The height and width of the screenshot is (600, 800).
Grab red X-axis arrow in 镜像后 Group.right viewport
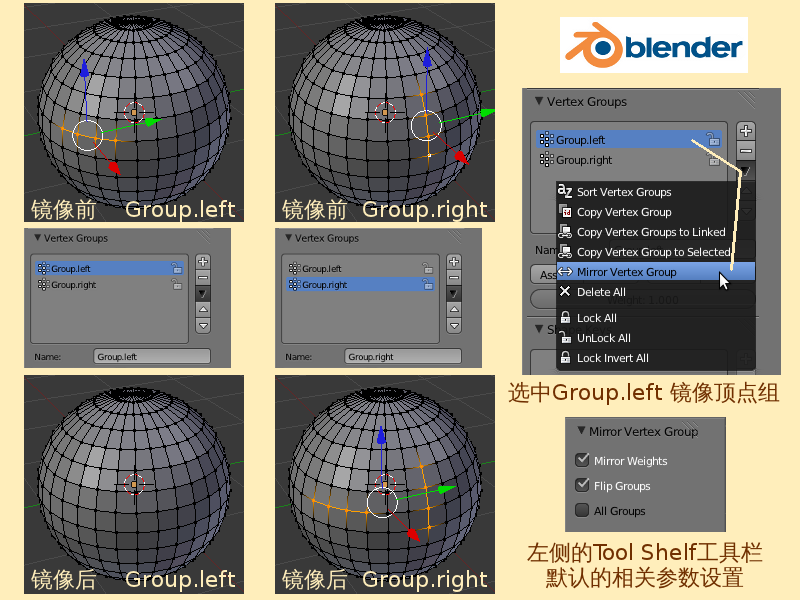pyautogui.click(x=413, y=535)
